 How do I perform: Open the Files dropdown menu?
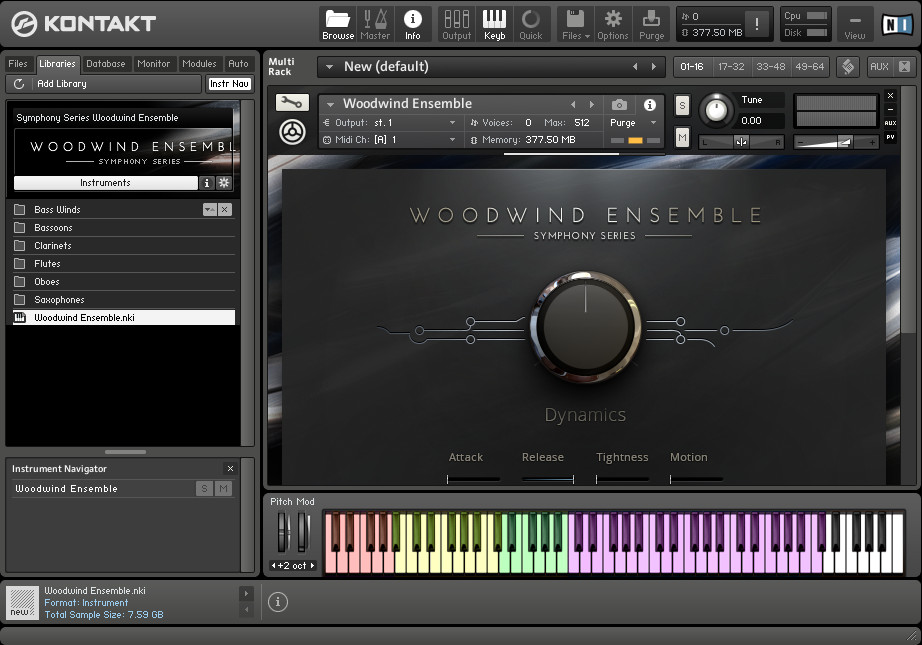576,24
